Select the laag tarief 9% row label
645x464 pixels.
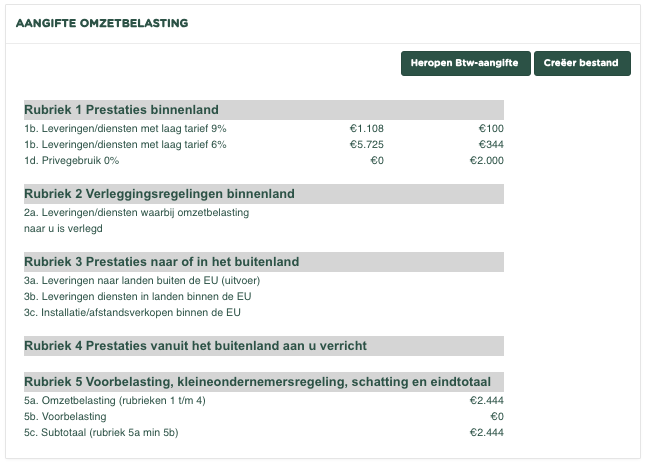(x=125, y=128)
